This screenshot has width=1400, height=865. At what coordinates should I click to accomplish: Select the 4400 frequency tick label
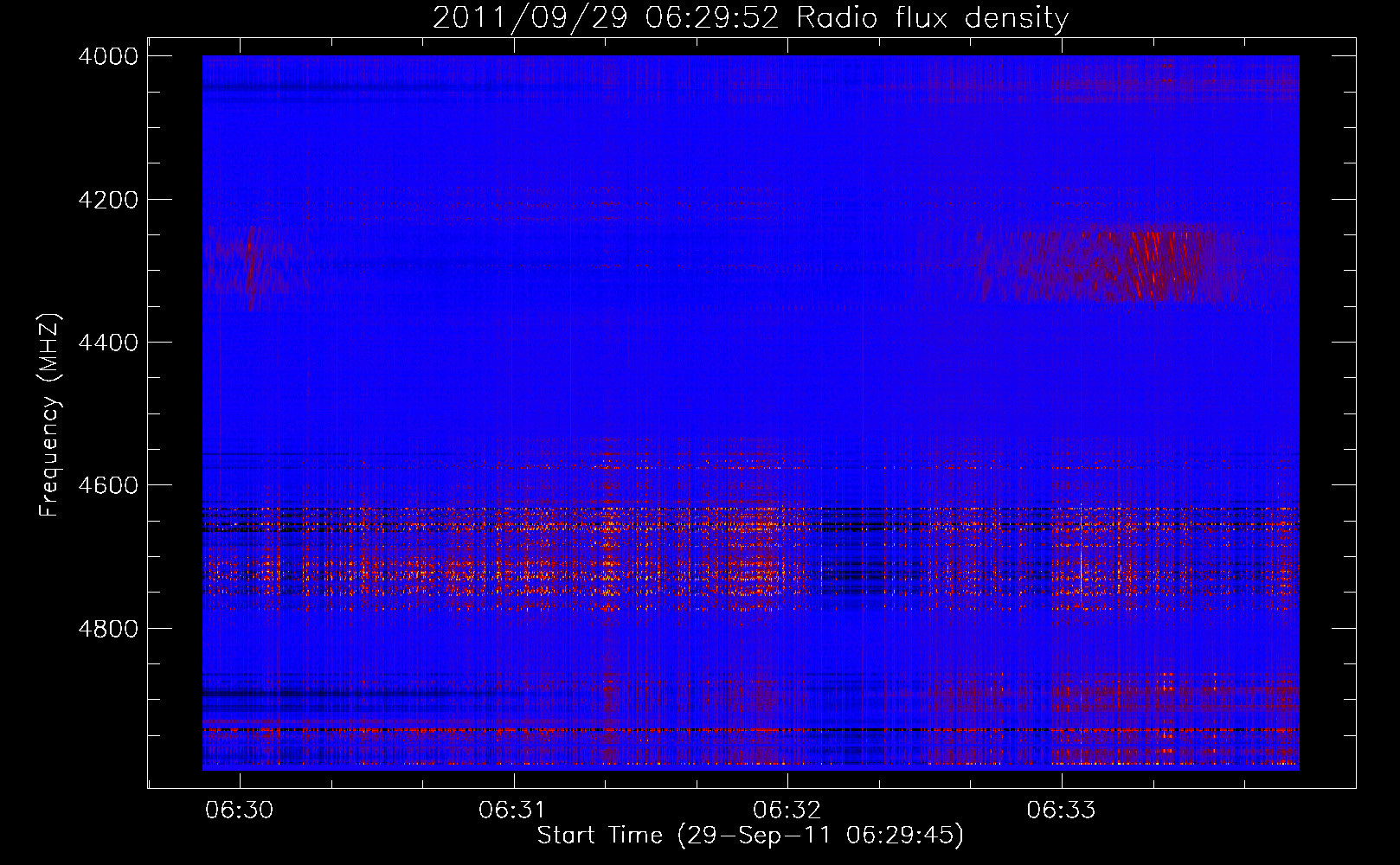[x=108, y=343]
